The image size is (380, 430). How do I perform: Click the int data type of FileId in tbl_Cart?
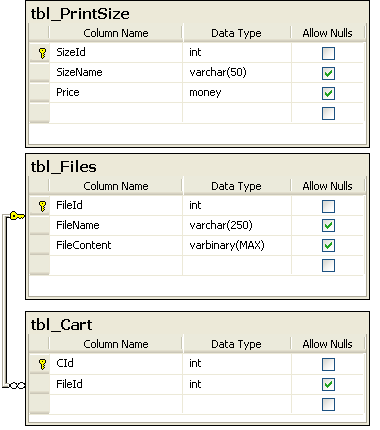[x=237, y=384]
